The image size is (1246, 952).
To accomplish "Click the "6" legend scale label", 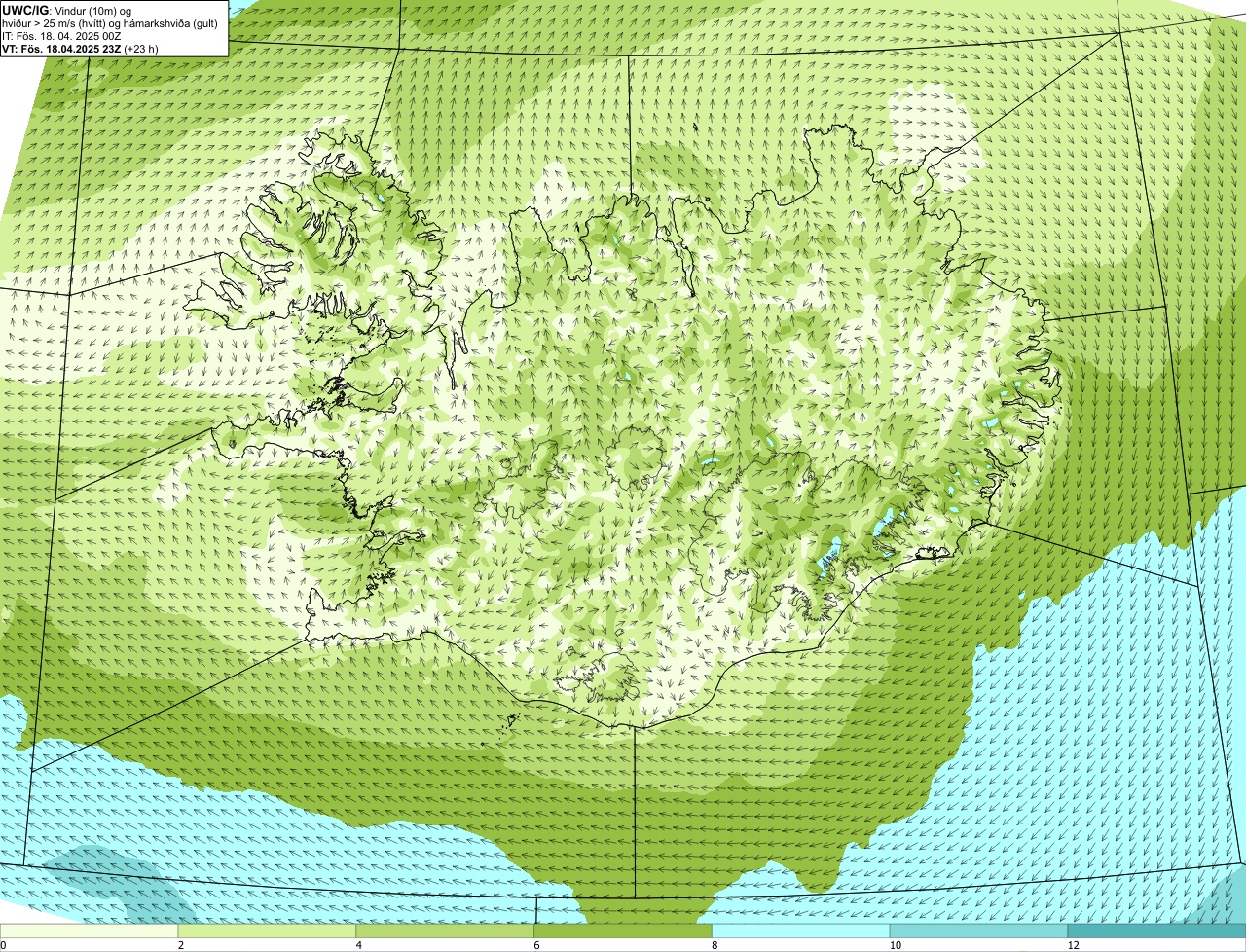I will (x=536, y=945).
